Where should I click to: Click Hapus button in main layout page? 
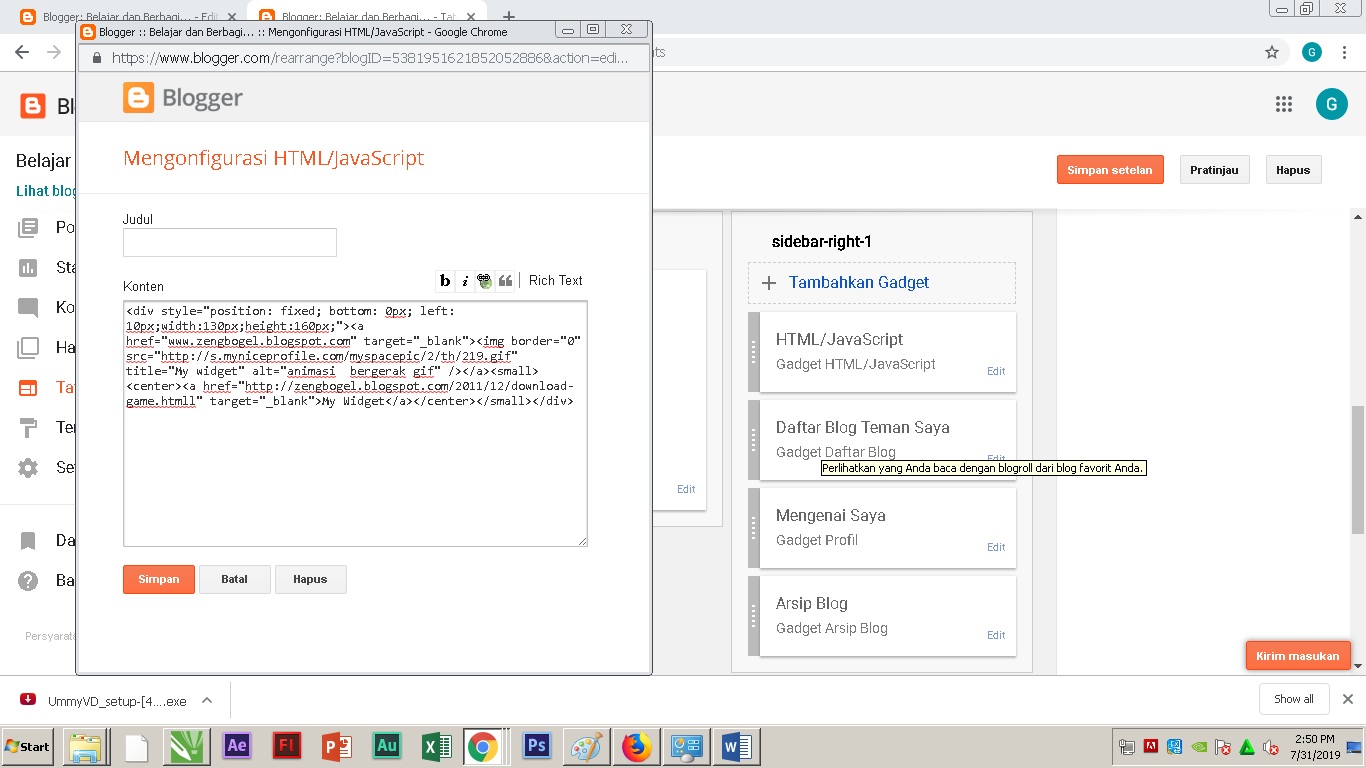point(1293,170)
